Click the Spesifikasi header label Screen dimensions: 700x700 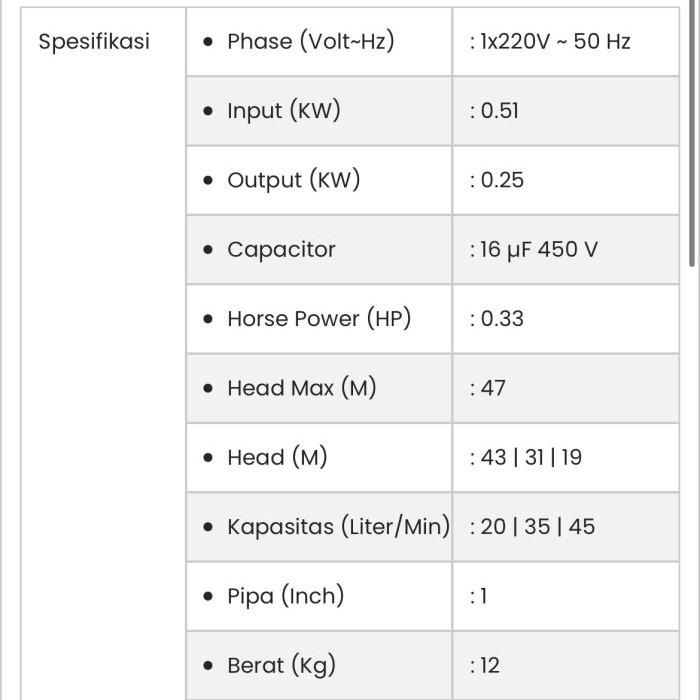pos(94,42)
